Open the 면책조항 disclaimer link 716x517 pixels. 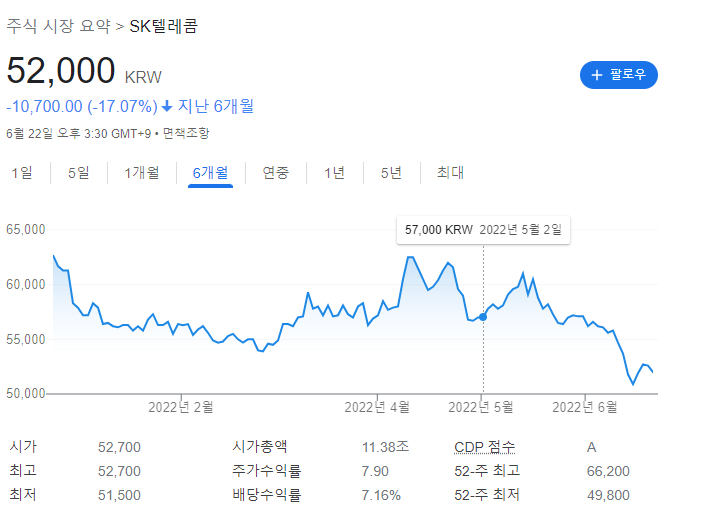(186, 133)
